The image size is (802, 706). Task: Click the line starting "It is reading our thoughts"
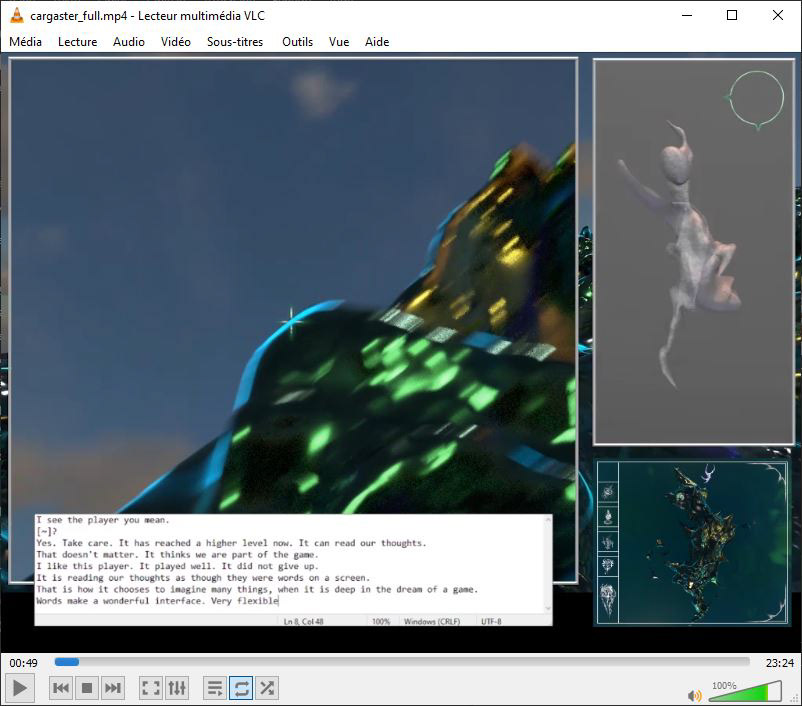(x=203, y=578)
